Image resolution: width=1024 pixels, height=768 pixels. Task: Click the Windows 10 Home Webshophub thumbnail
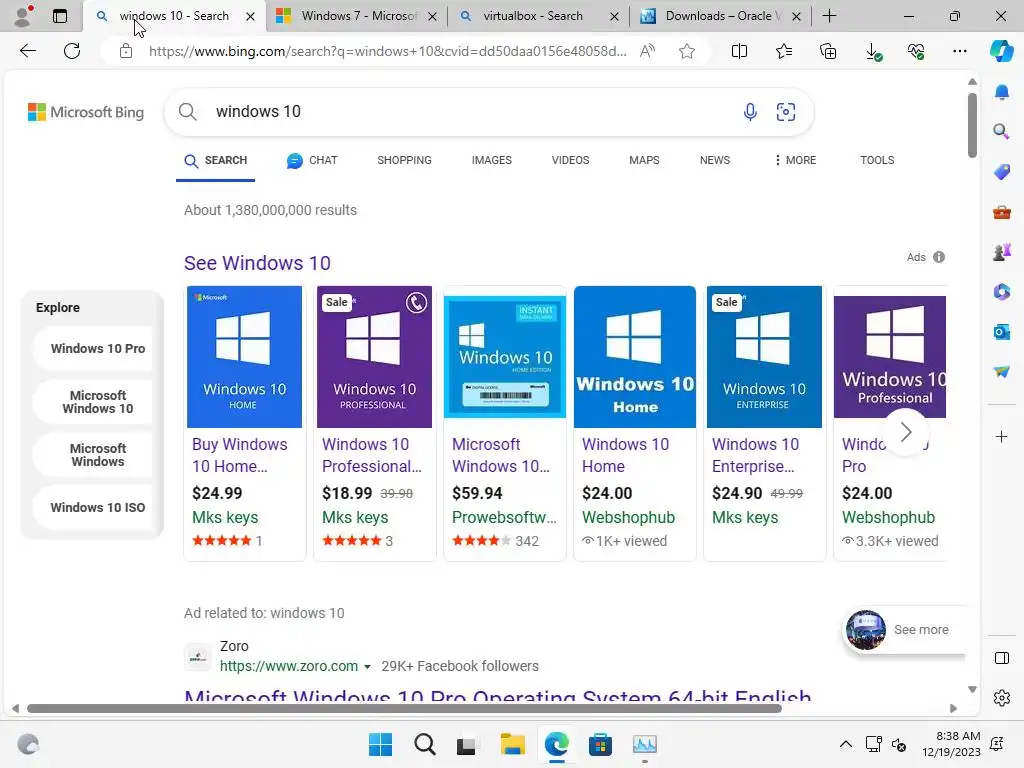pyautogui.click(x=635, y=357)
